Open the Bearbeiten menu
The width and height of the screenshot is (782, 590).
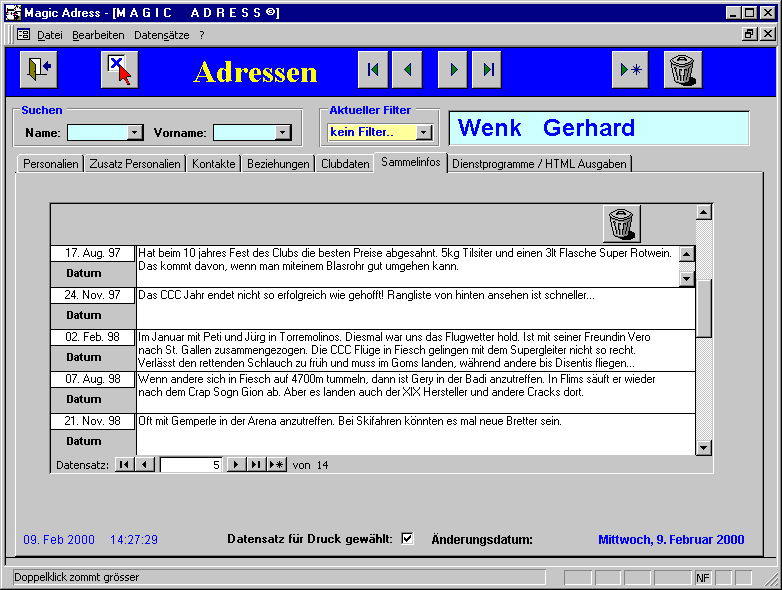coord(98,34)
